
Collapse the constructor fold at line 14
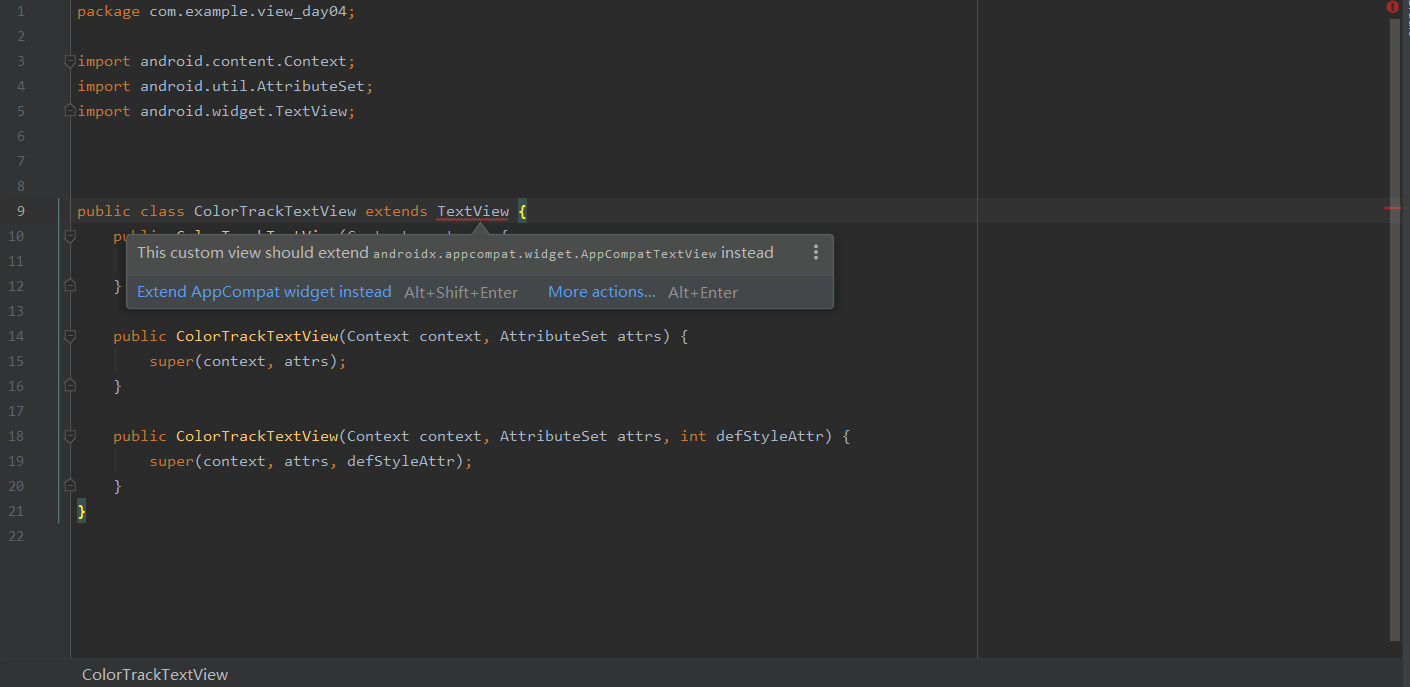70,336
